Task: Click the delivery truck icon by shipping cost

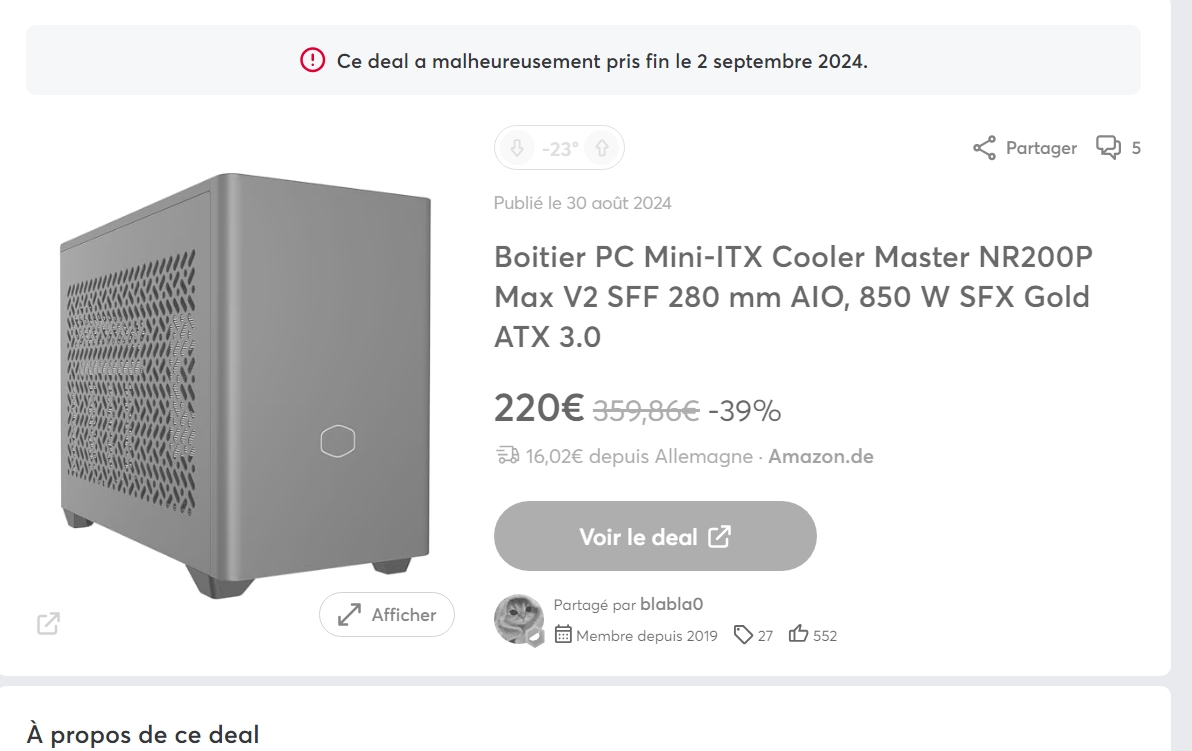Action: 507,456
